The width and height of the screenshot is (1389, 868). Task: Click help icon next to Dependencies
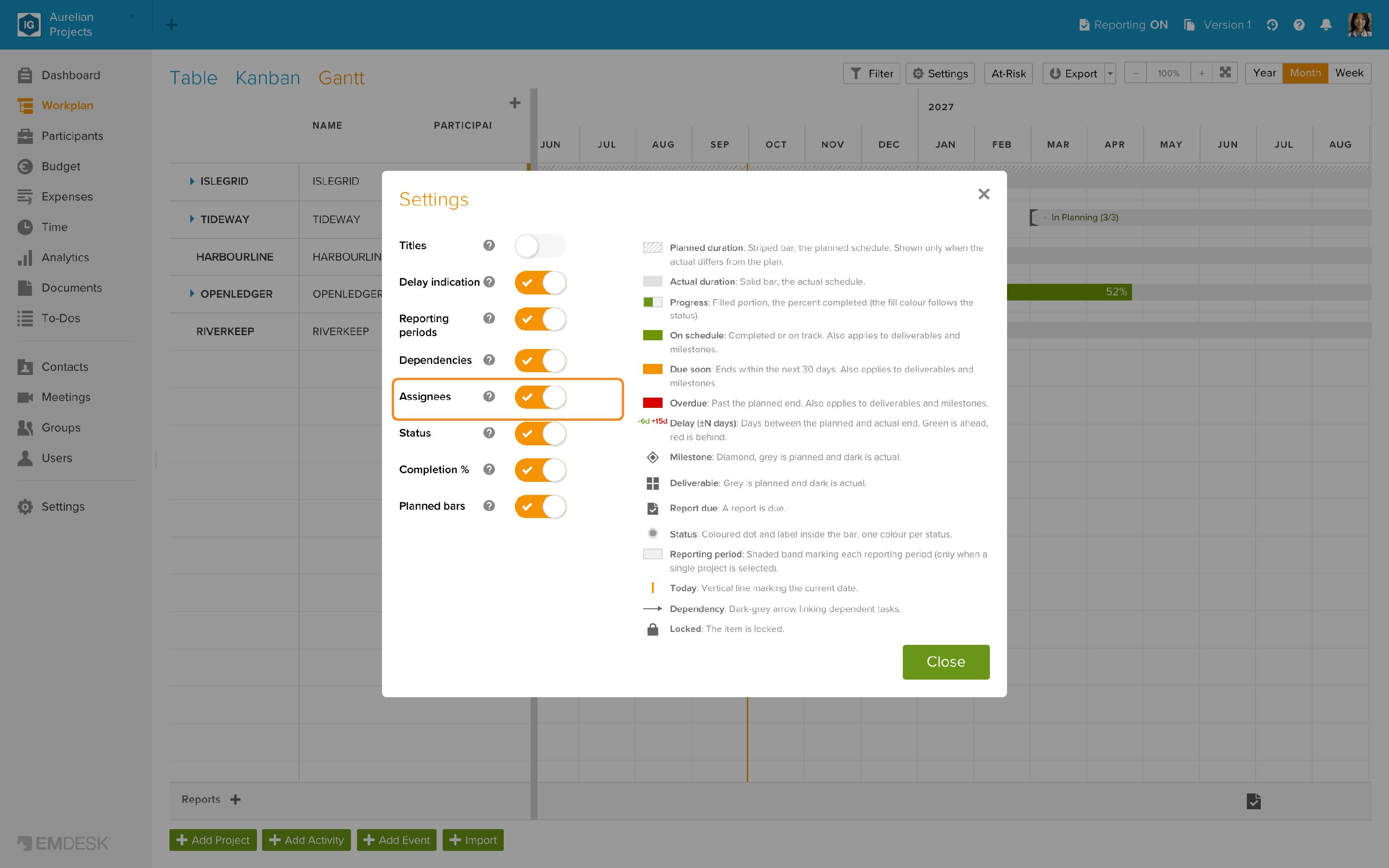tap(489, 360)
